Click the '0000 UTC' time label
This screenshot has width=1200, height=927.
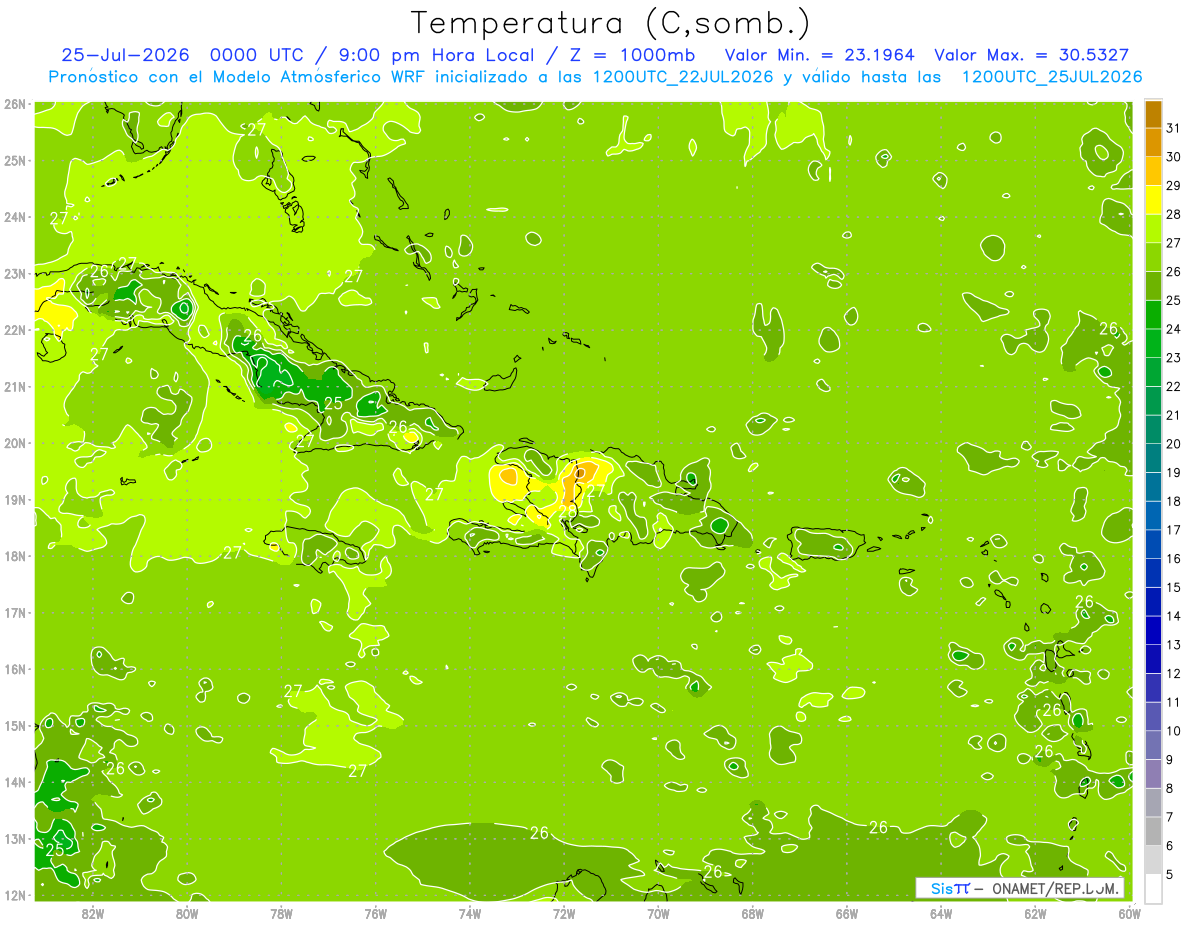[258, 55]
